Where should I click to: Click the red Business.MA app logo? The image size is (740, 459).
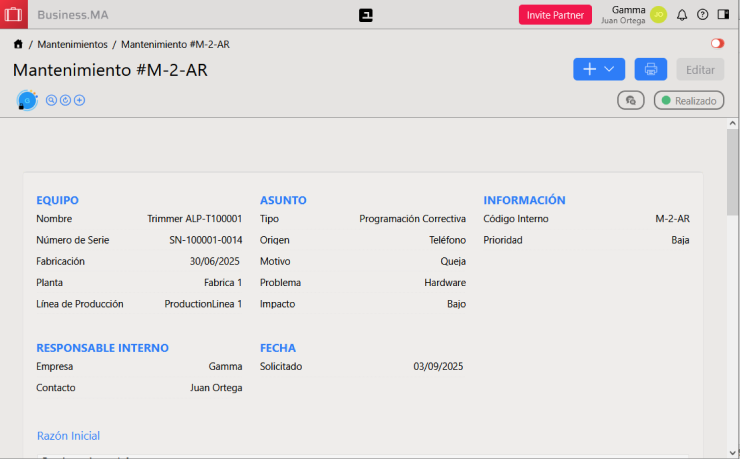click(x=13, y=14)
